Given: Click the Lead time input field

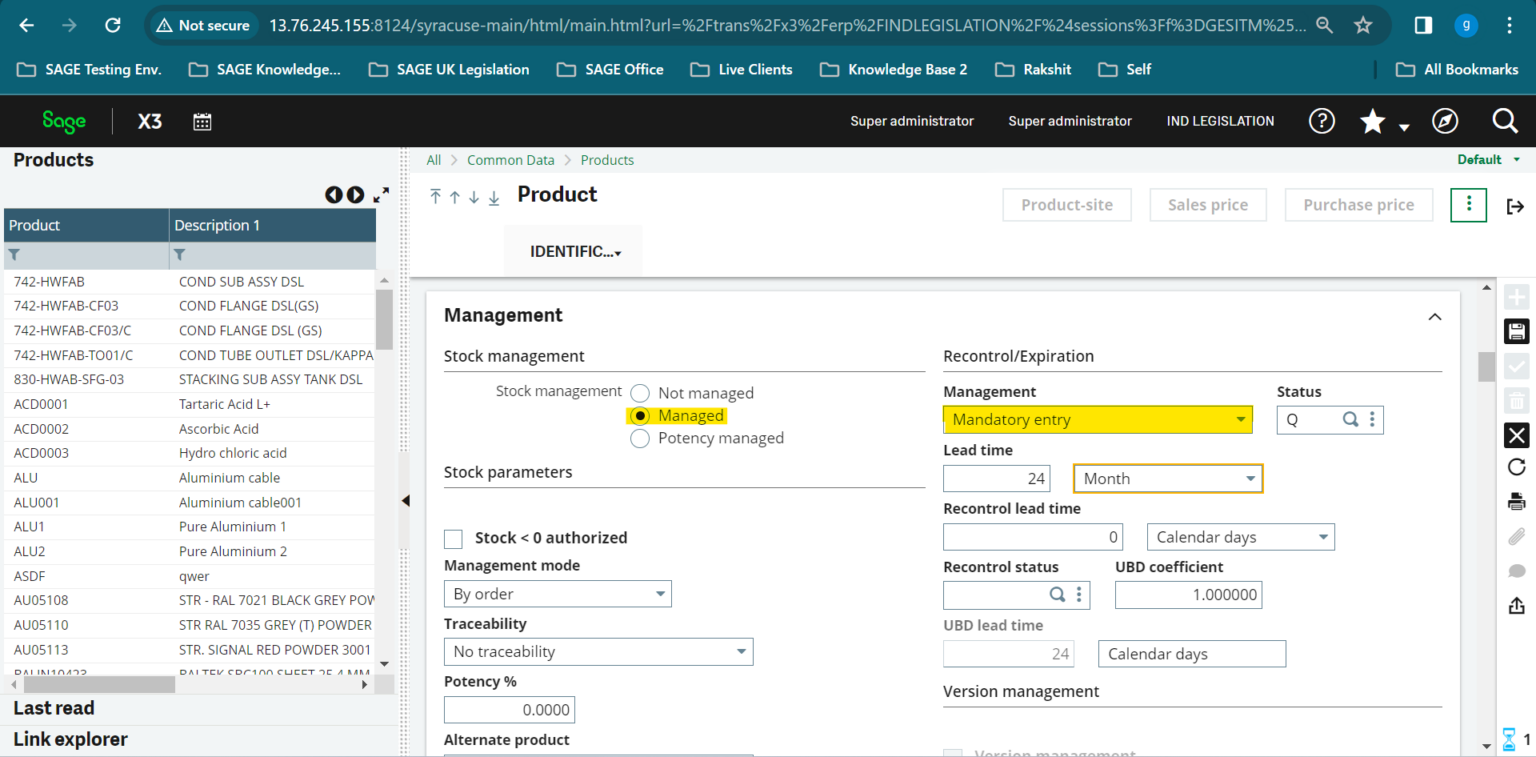Looking at the screenshot, I should [996, 479].
